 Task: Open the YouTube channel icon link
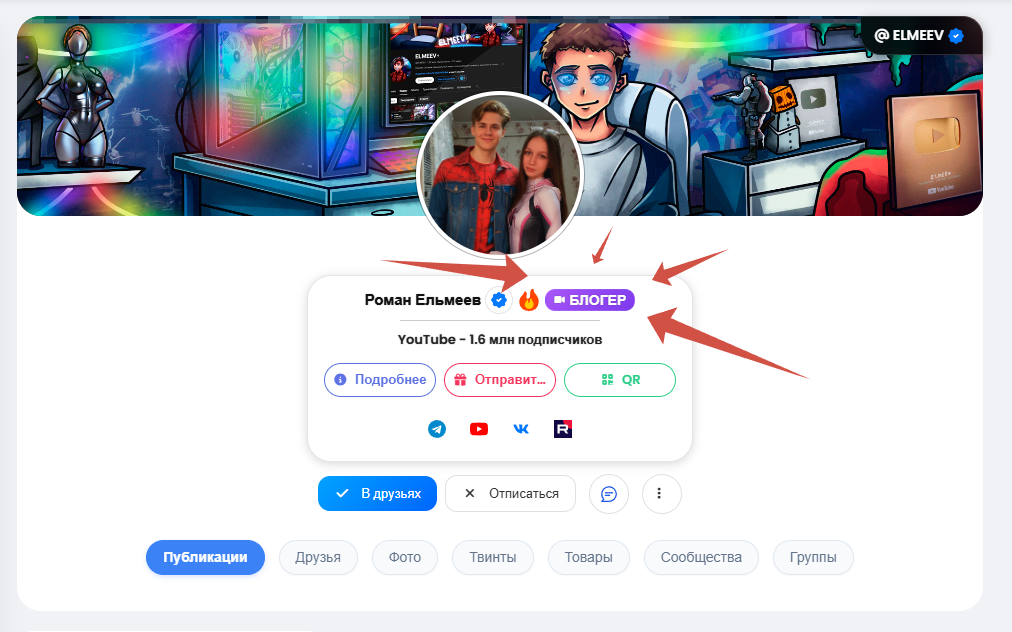coord(479,429)
